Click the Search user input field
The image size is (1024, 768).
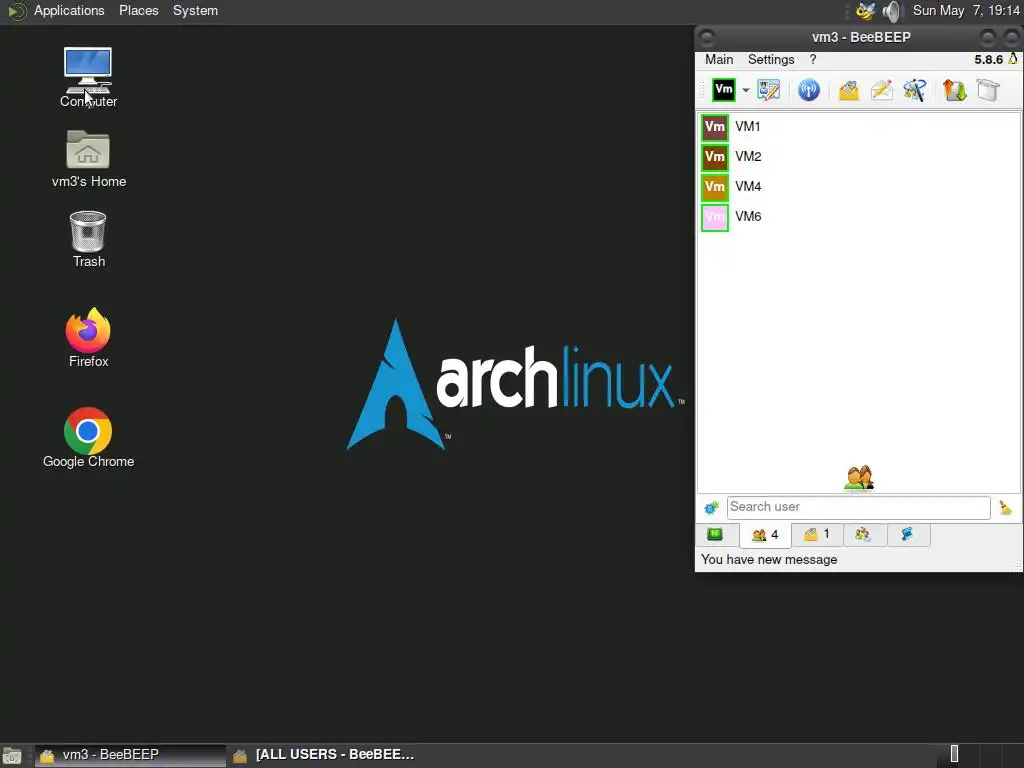click(858, 507)
